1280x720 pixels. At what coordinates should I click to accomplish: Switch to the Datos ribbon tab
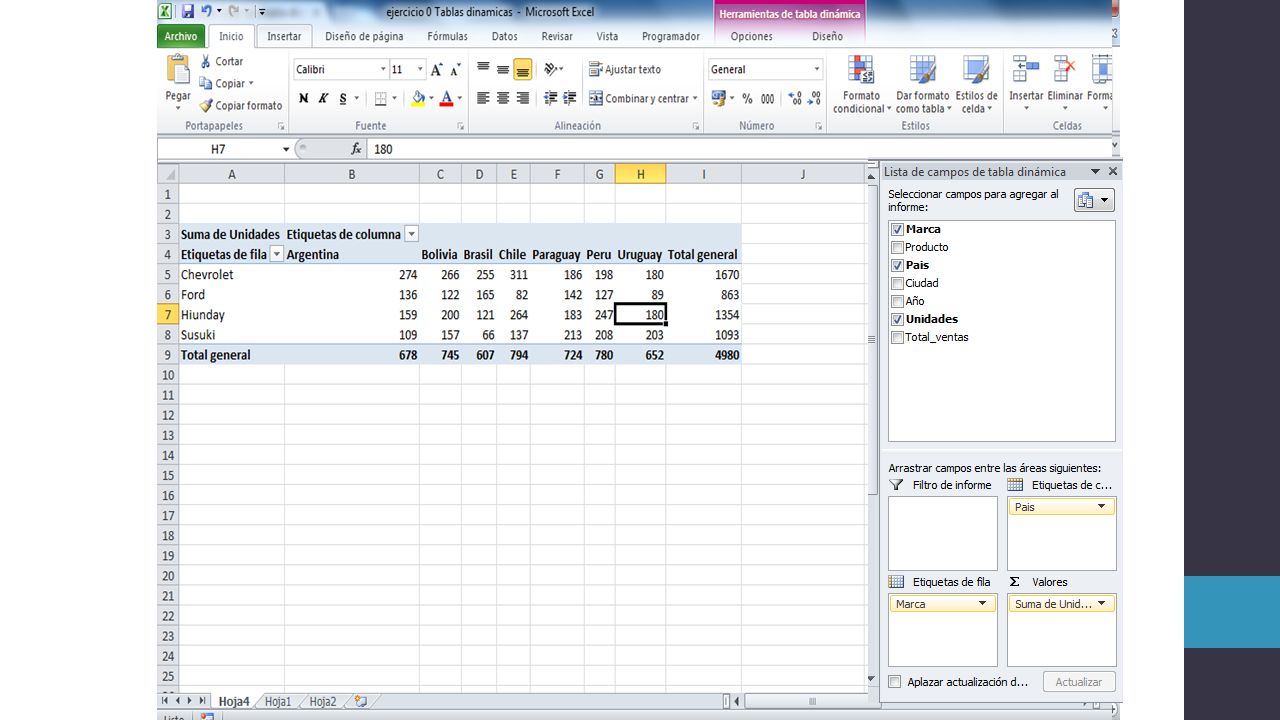505,36
